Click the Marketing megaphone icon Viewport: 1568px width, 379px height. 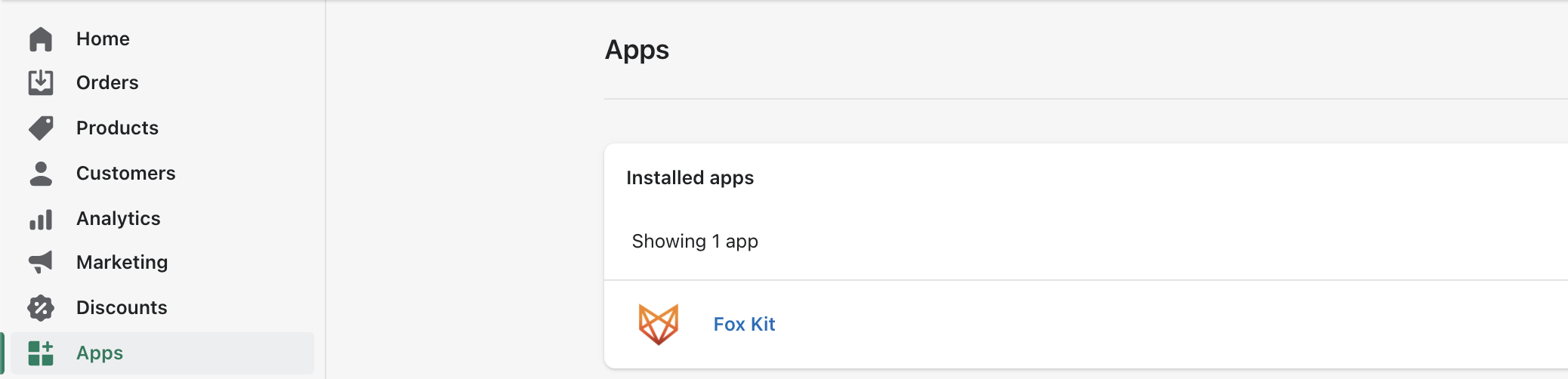coord(41,262)
